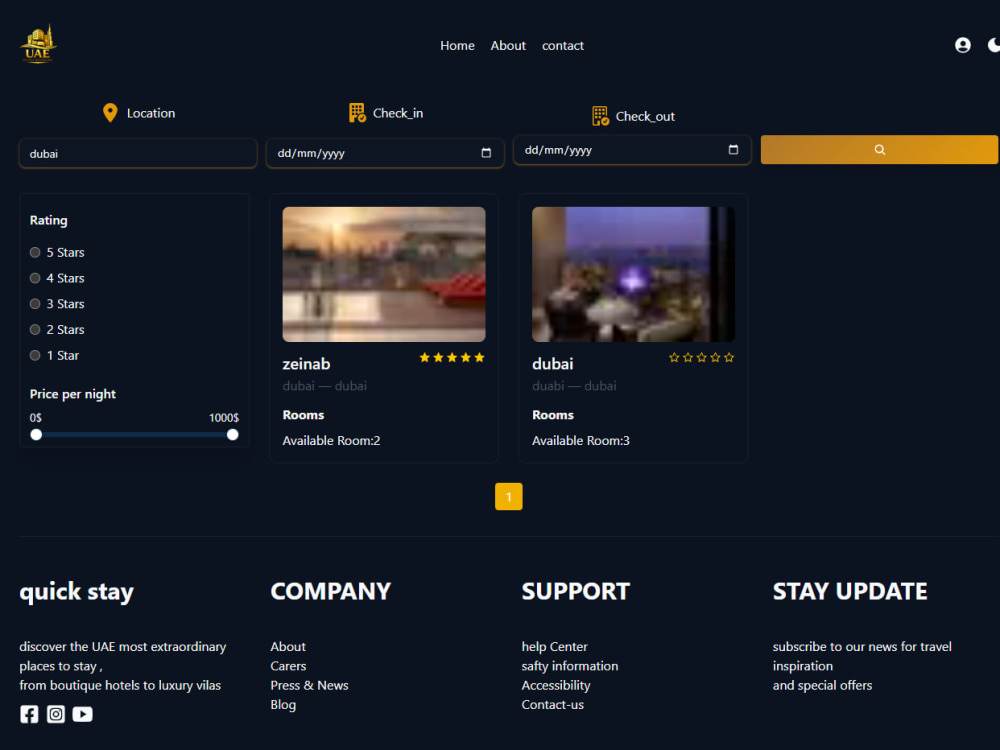
Task: Open Carers link in footer
Action: [288, 666]
